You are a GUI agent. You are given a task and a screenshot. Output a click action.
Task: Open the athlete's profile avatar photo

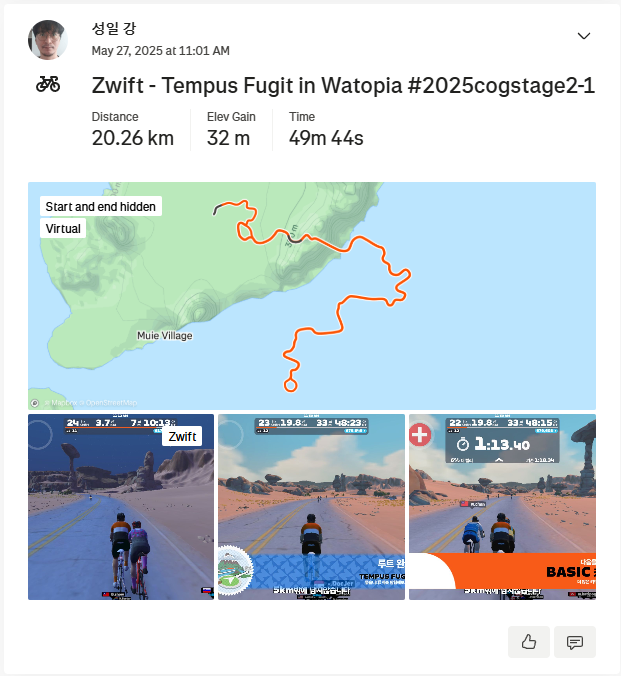coord(48,40)
